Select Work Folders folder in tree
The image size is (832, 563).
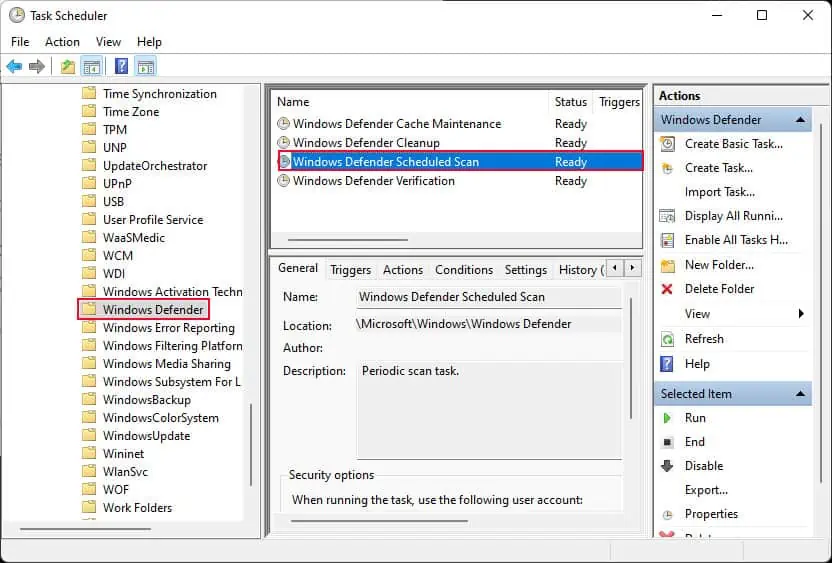click(137, 508)
